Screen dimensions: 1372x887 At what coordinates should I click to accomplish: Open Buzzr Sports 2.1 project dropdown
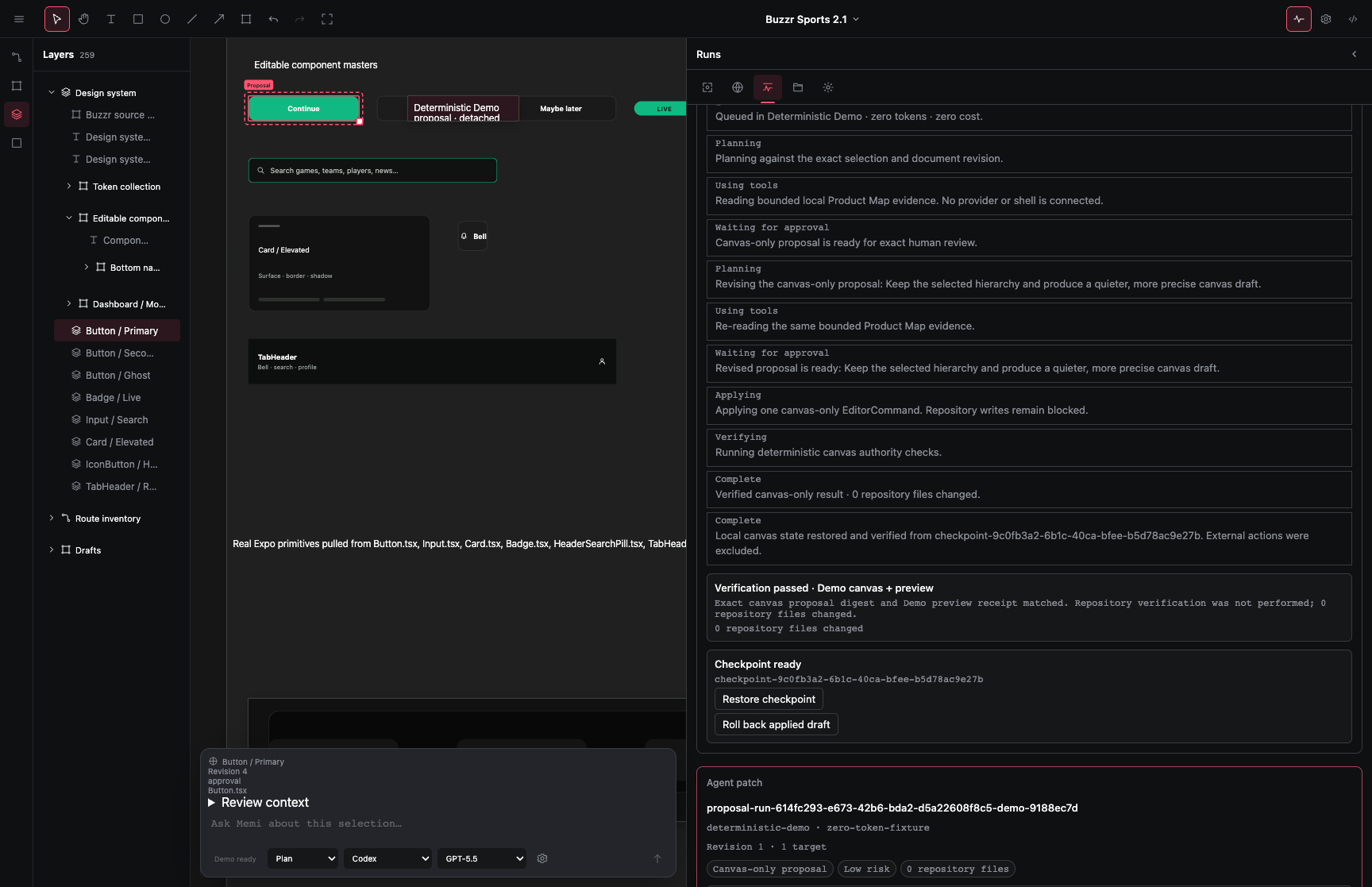coord(812,19)
